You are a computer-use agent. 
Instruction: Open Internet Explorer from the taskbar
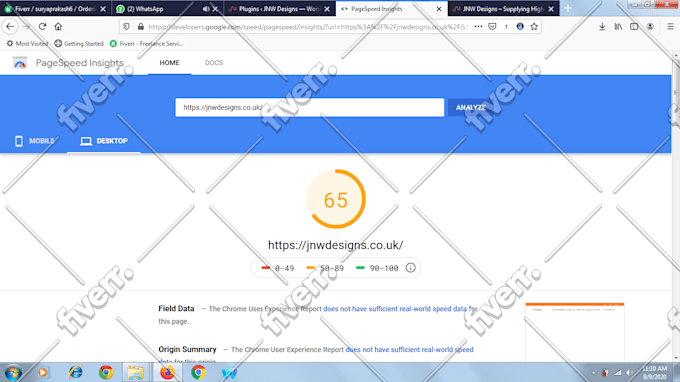pos(75,372)
